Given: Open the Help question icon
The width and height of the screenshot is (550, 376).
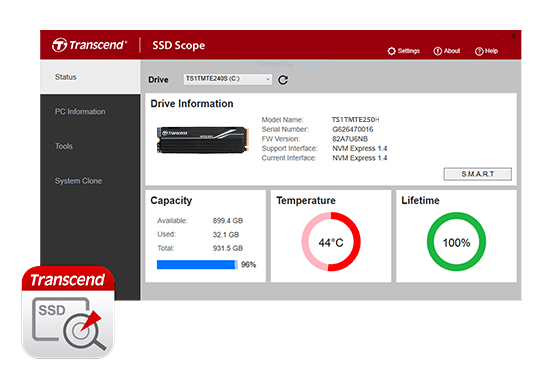Looking at the screenshot, I should point(479,51).
